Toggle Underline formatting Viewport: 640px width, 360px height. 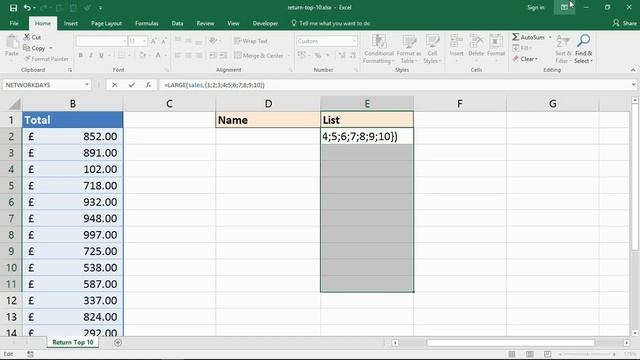(101, 55)
